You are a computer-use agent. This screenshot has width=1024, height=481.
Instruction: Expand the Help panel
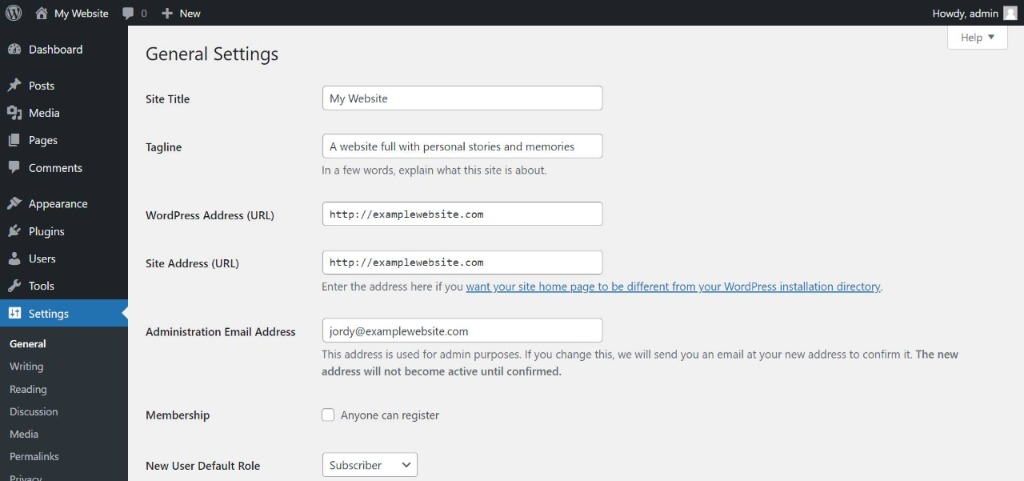977,37
